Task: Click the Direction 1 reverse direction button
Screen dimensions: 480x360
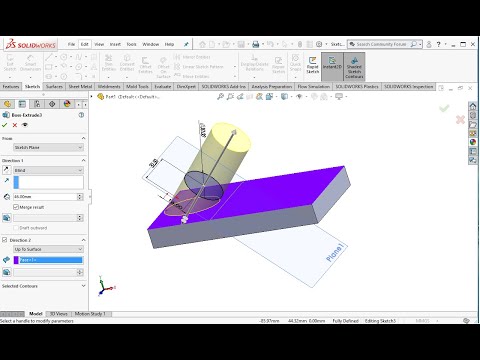Action: point(6,170)
